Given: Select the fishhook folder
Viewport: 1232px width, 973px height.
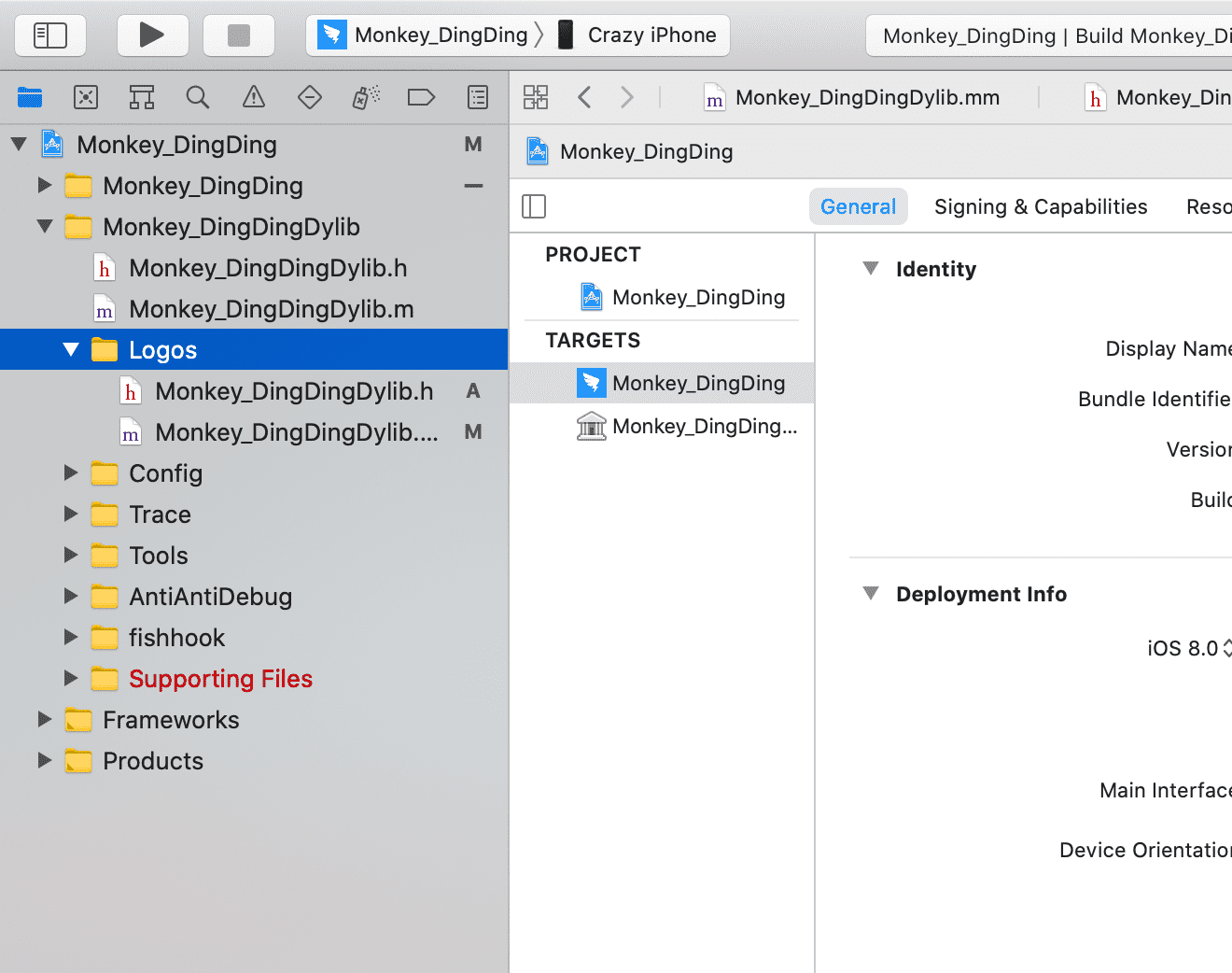Looking at the screenshot, I should (254, 638).
